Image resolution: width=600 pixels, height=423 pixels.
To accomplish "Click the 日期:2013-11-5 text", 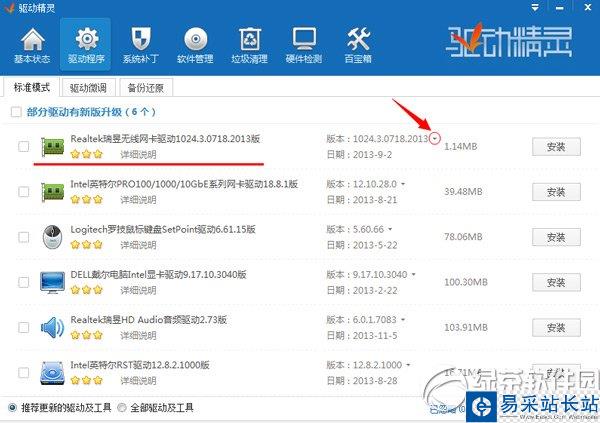I will pos(362,336).
